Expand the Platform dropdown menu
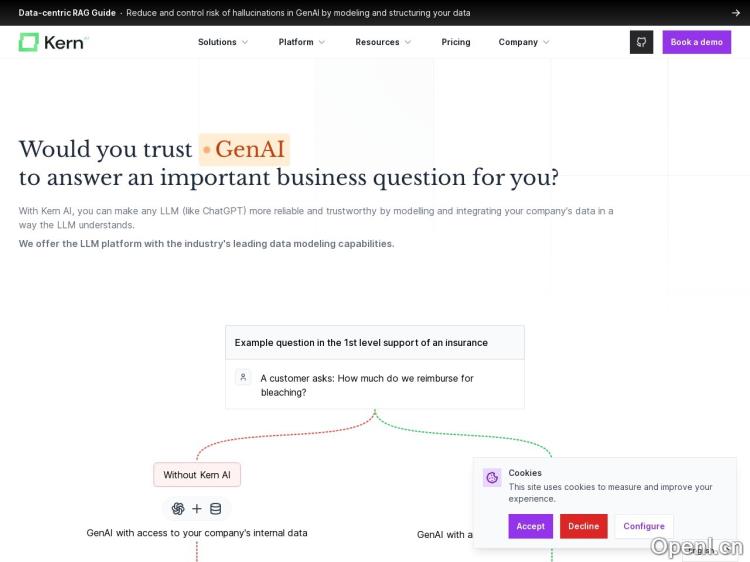 click(302, 42)
